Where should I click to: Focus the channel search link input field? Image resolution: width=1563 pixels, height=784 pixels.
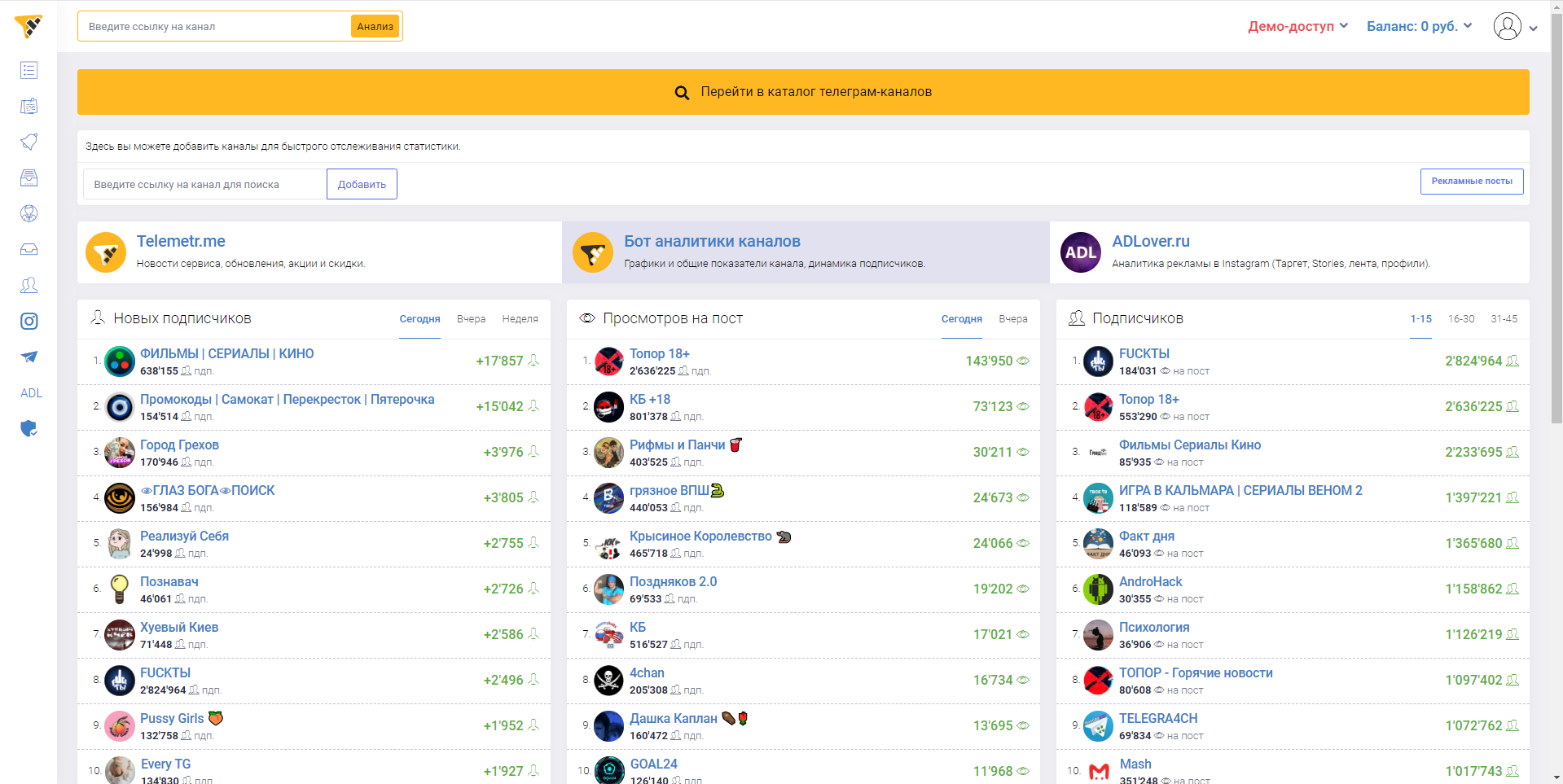tap(204, 184)
